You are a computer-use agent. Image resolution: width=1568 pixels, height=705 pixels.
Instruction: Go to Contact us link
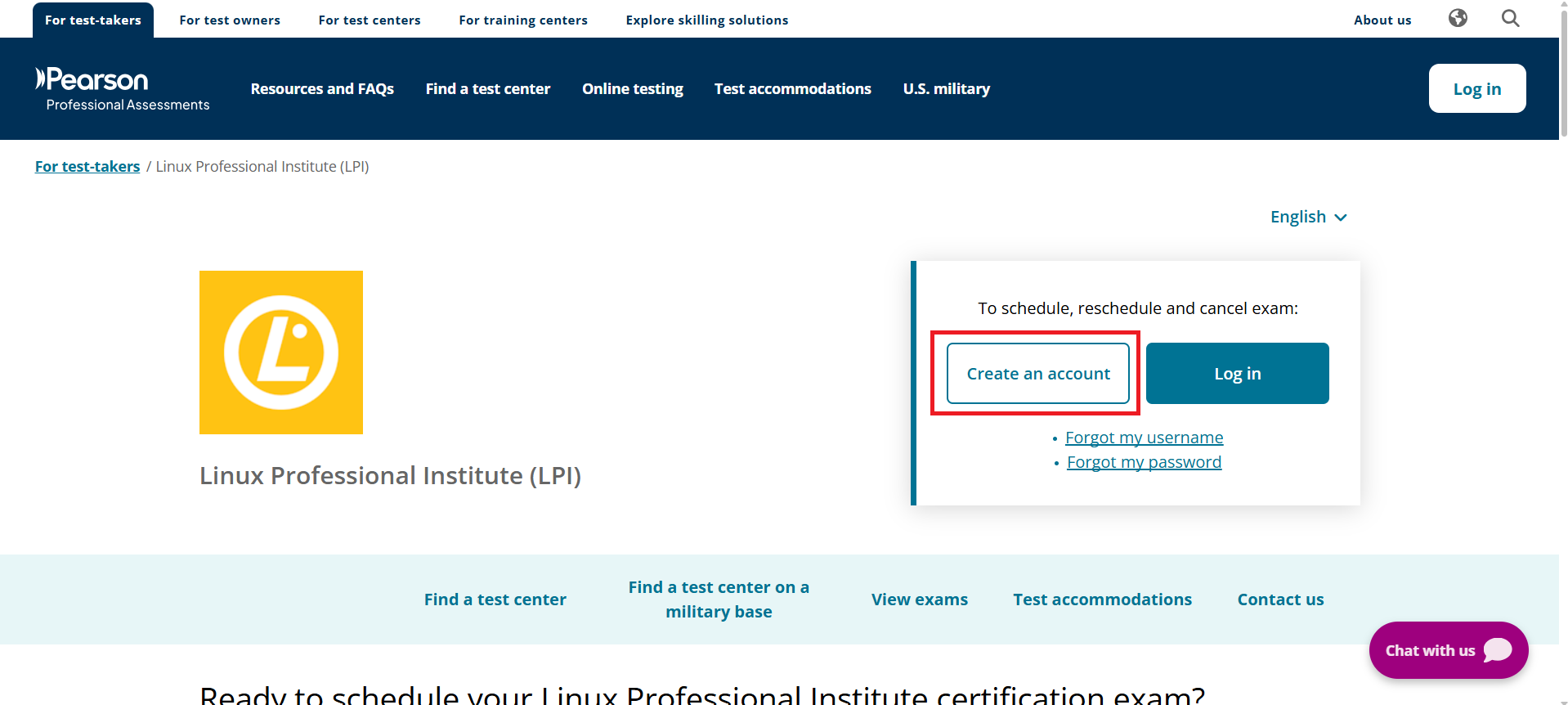(1280, 599)
